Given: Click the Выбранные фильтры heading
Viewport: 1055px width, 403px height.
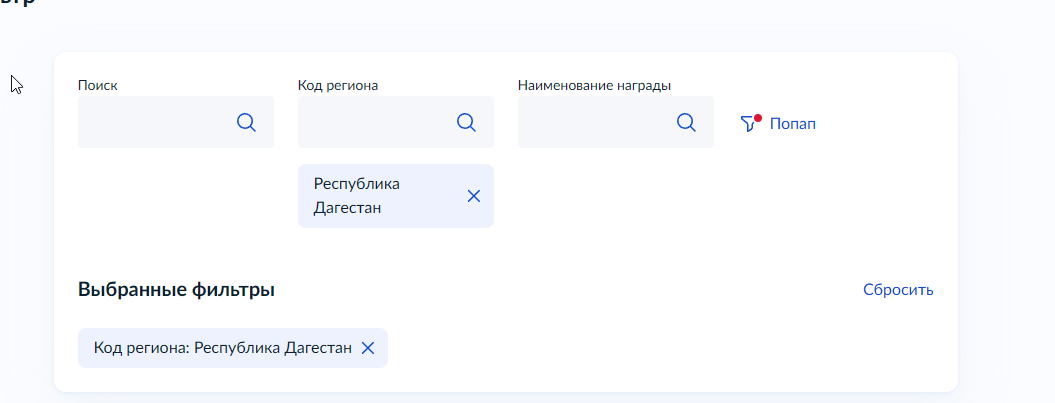Looking at the screenshot, I should point(176,290).
